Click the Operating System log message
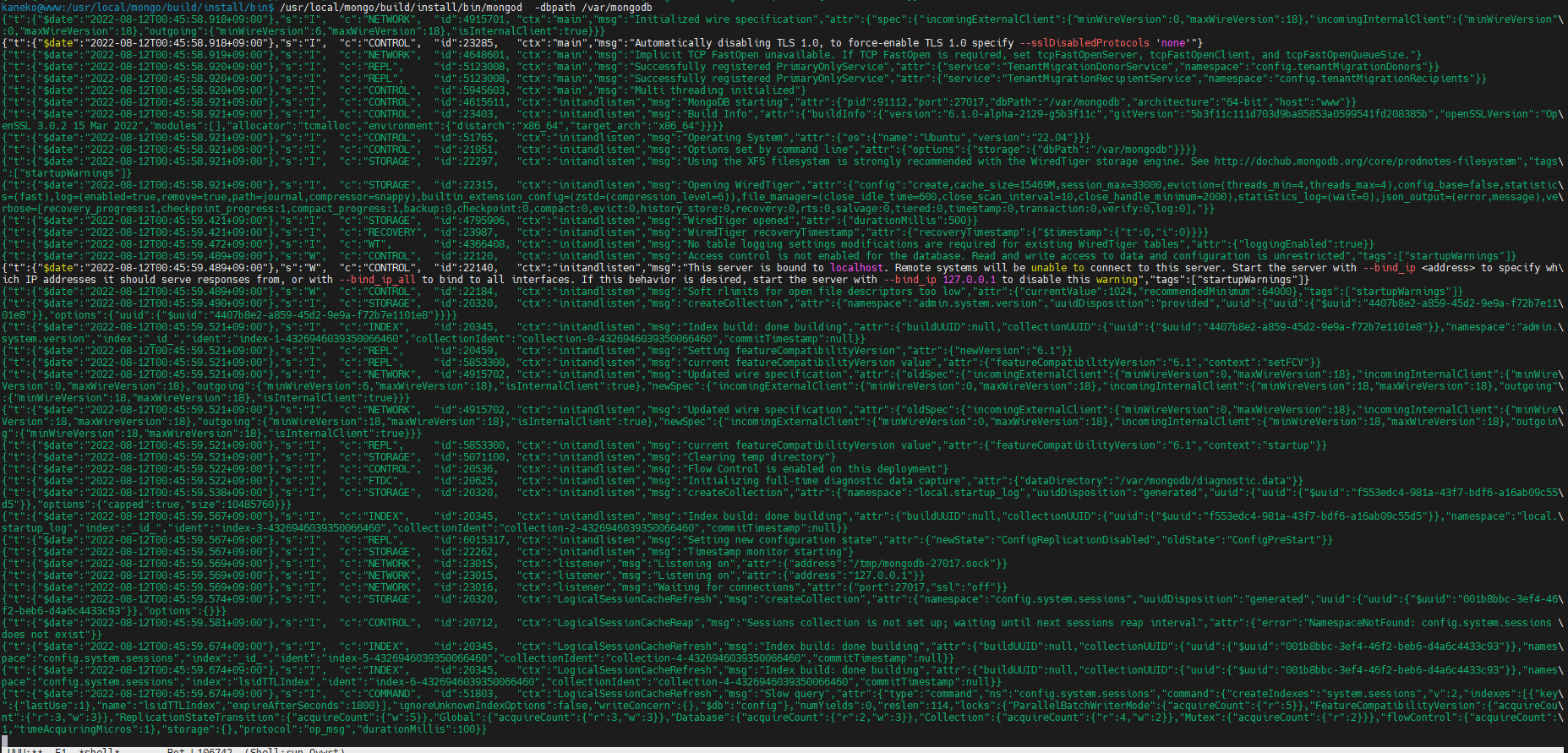This screenshot has height=753, width=1568. pyautogui.click(x=736, y=138)
